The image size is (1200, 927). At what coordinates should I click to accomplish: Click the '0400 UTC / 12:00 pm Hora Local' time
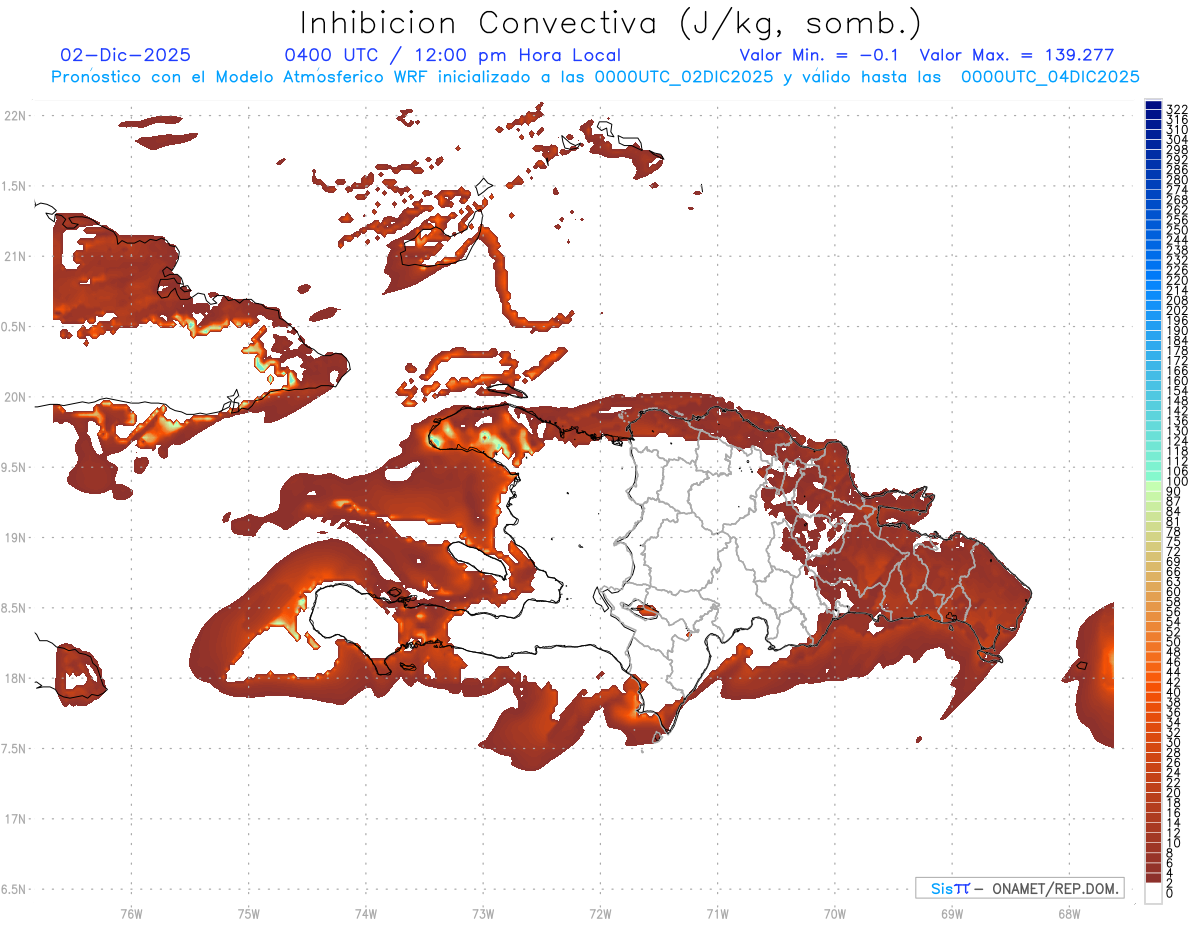click(453, 55)
